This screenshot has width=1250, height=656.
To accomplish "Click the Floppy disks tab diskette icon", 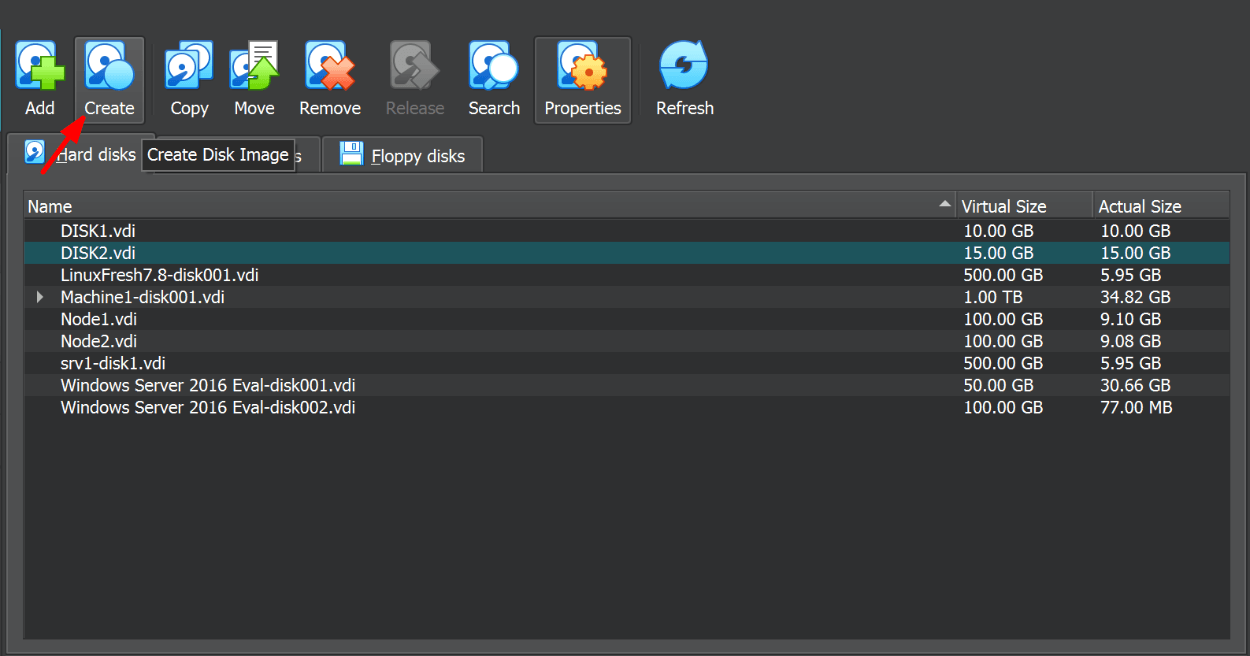I will coord(351,153).
